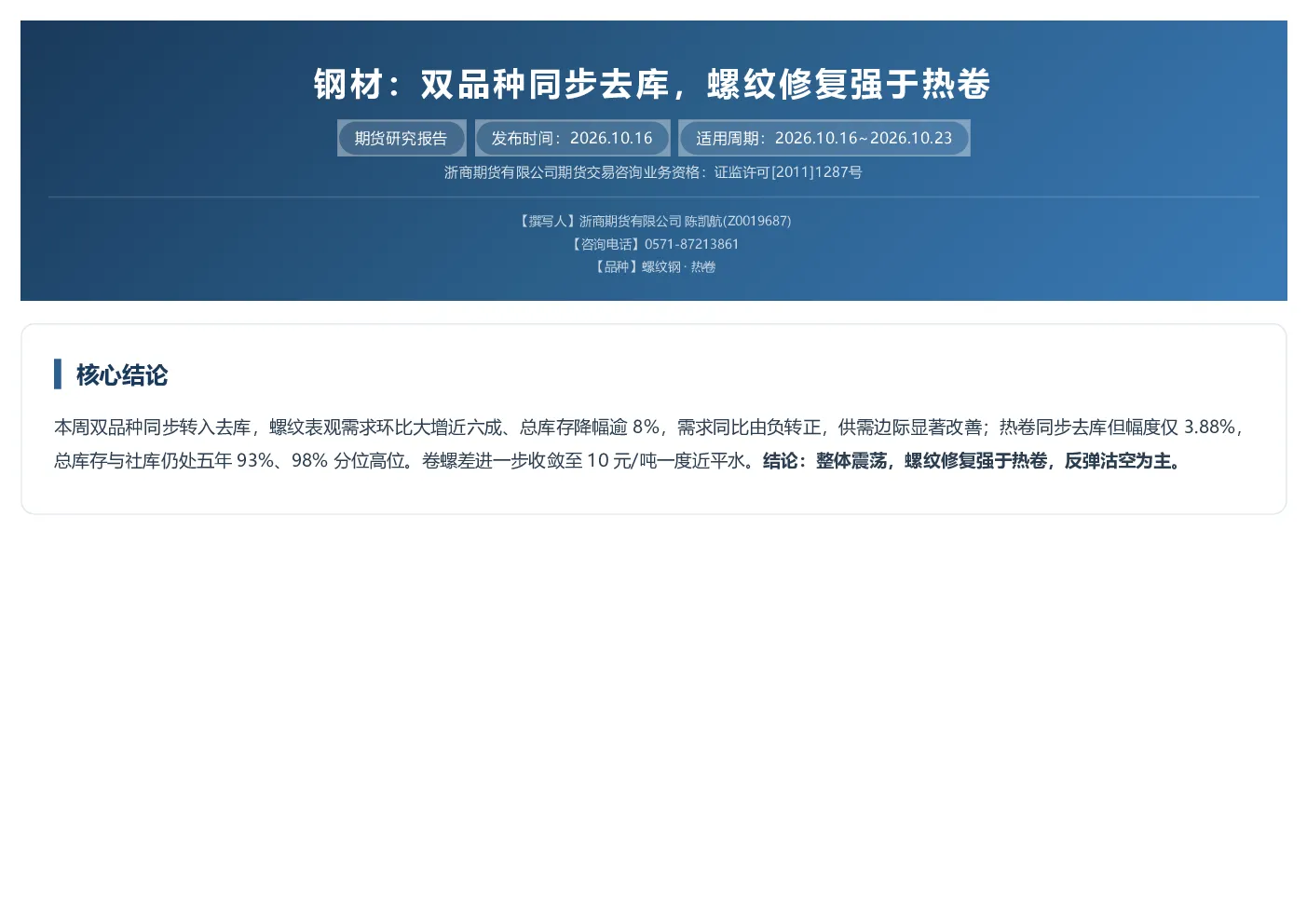Click the 期货研究报告 badge

click(402, 138)
